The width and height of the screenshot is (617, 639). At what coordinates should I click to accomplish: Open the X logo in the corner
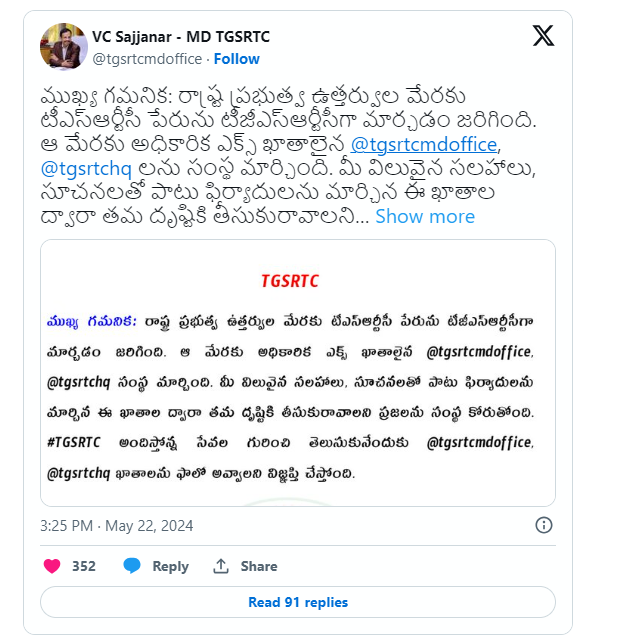point(543,35)
